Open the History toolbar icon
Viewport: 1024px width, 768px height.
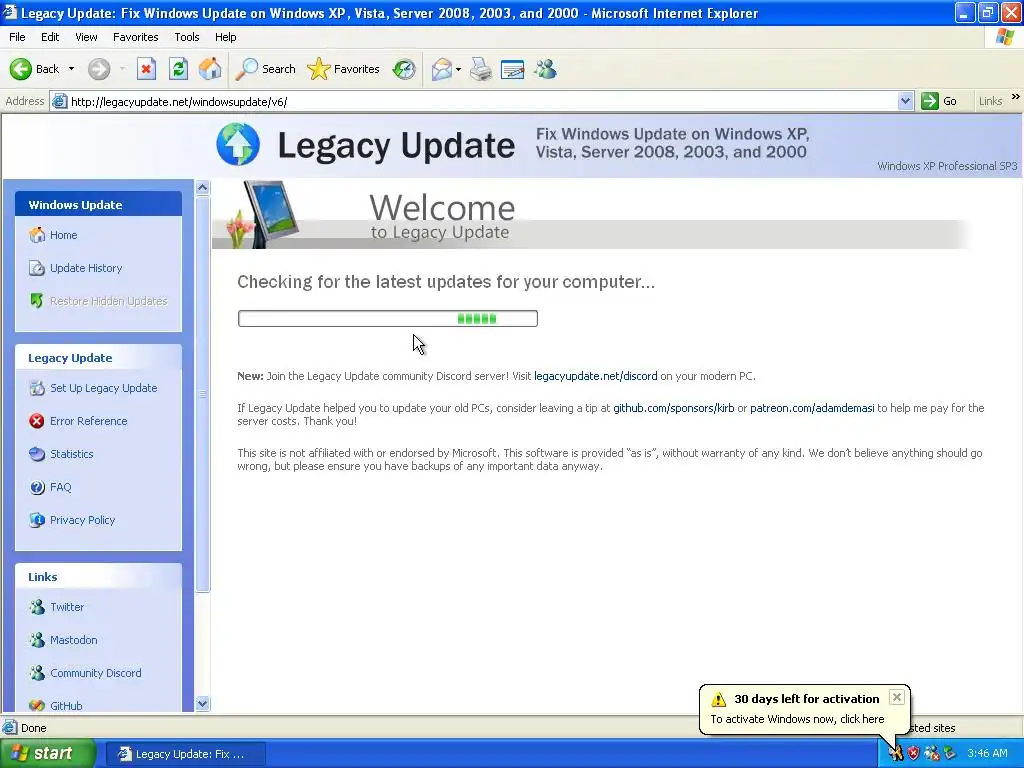(x=404, y=69)
